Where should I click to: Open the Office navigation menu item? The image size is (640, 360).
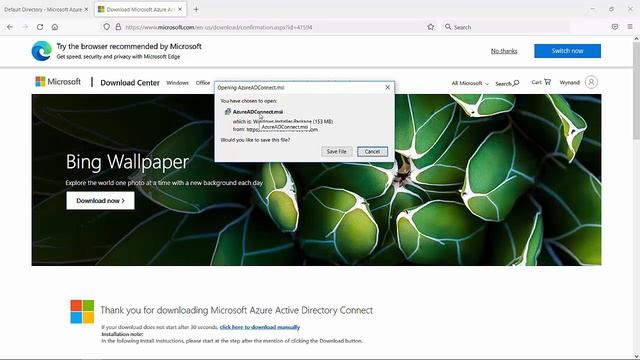pyautogui.click(x=203, y=82)
